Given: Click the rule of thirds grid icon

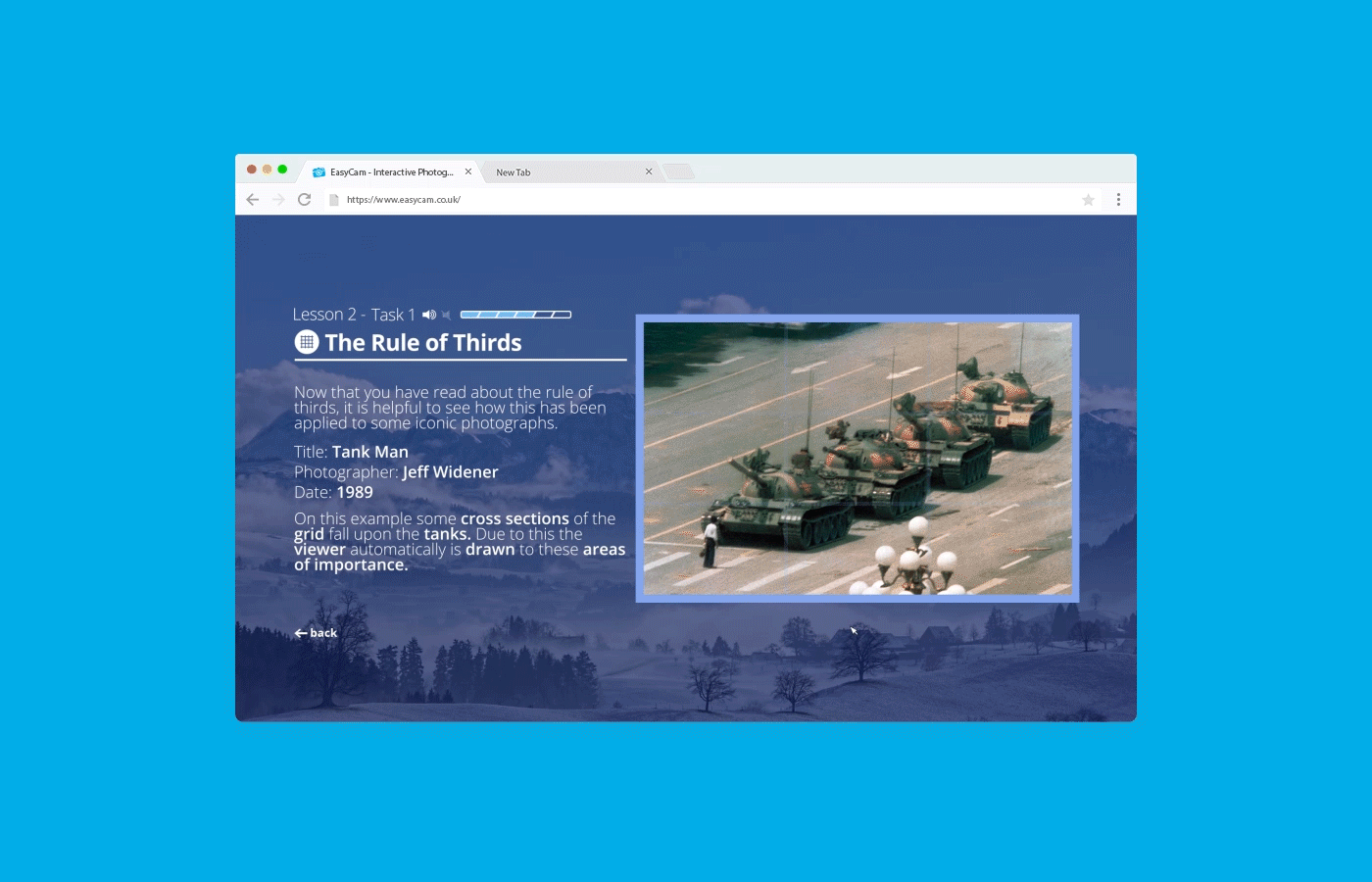Looking at the screenshot, I should pos(307,342).
